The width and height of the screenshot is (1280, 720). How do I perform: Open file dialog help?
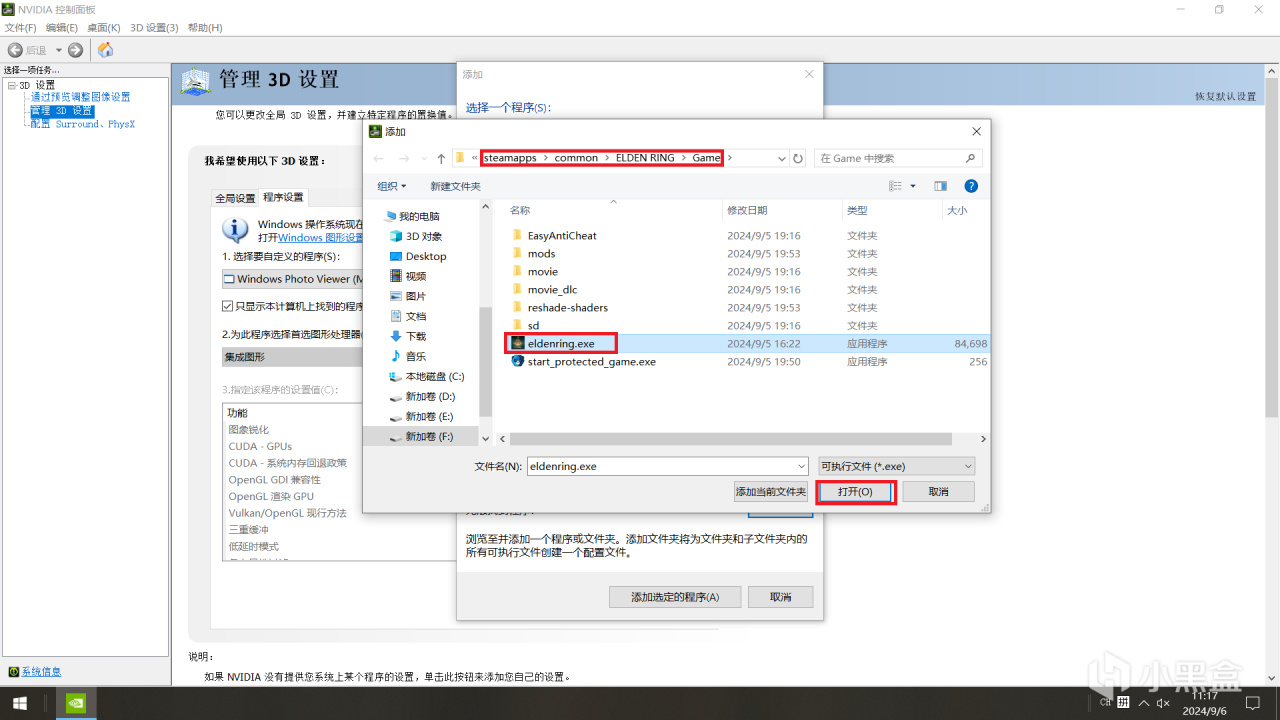[971, 186]
